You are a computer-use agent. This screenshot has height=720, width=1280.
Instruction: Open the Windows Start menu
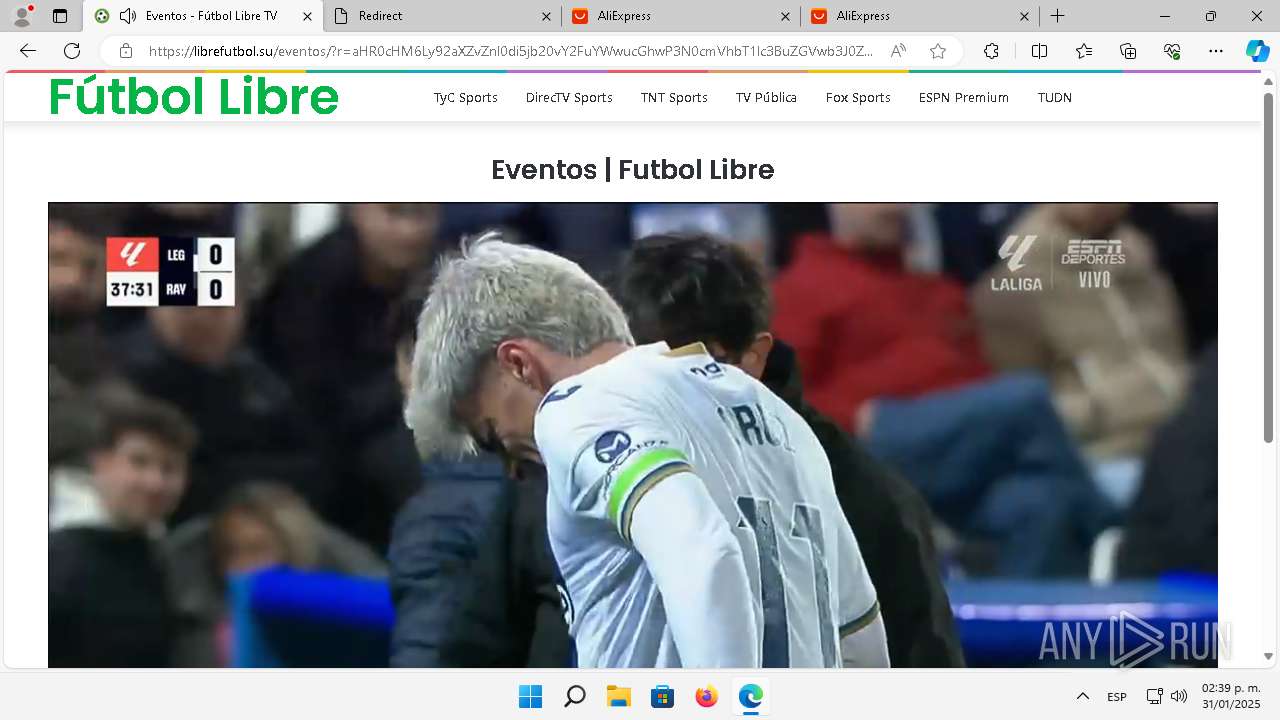click(530, 696)
